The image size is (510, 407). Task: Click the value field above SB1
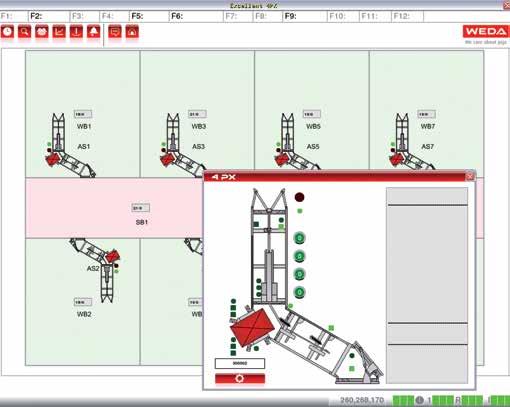click(x=141, y=208)
